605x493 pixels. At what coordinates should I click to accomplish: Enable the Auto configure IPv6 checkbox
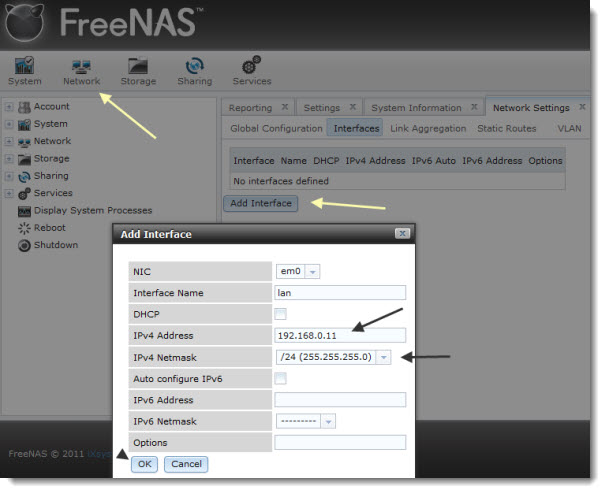(x=281, y=378)
